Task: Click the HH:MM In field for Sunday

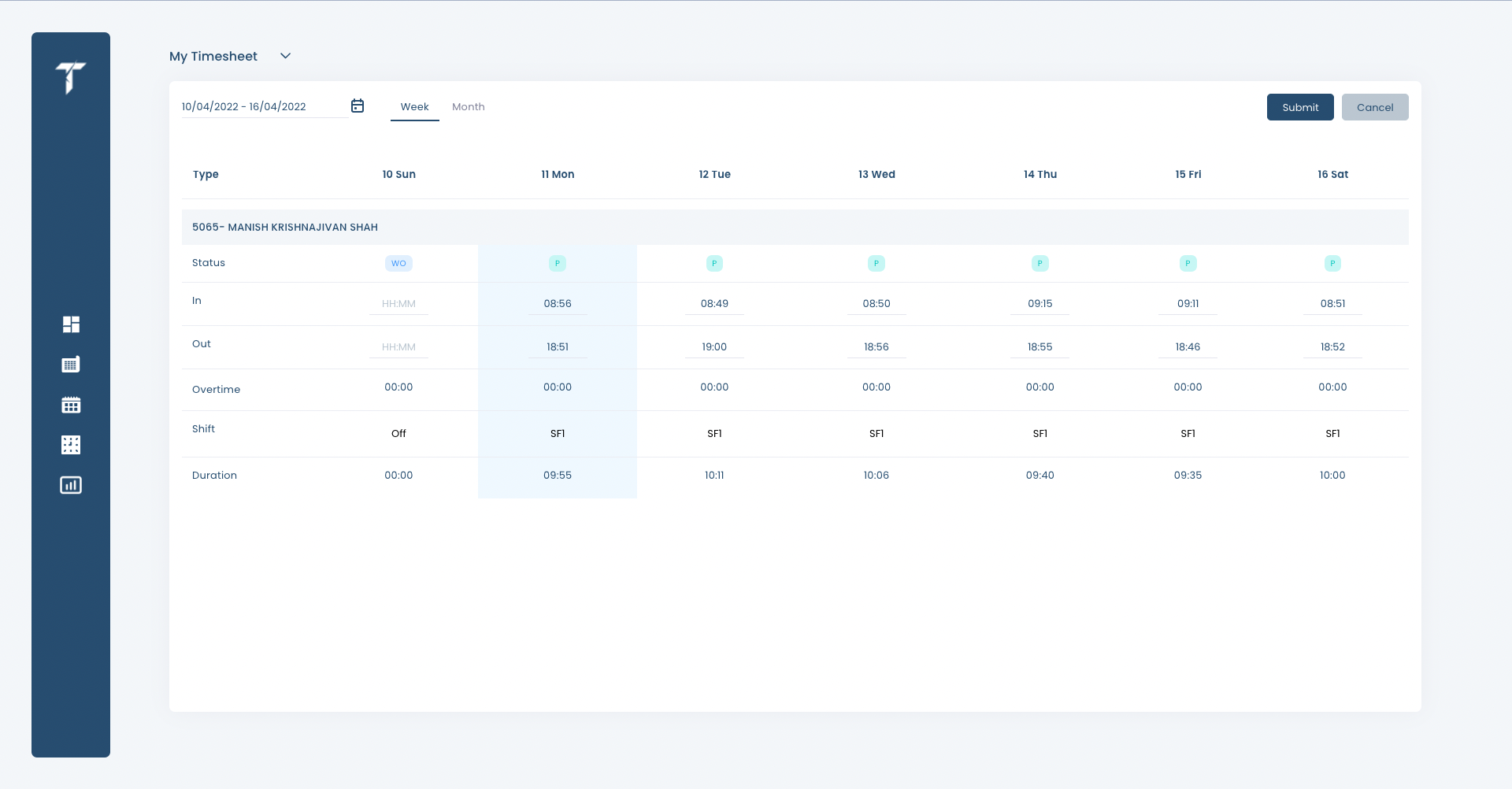Action: 398,303
